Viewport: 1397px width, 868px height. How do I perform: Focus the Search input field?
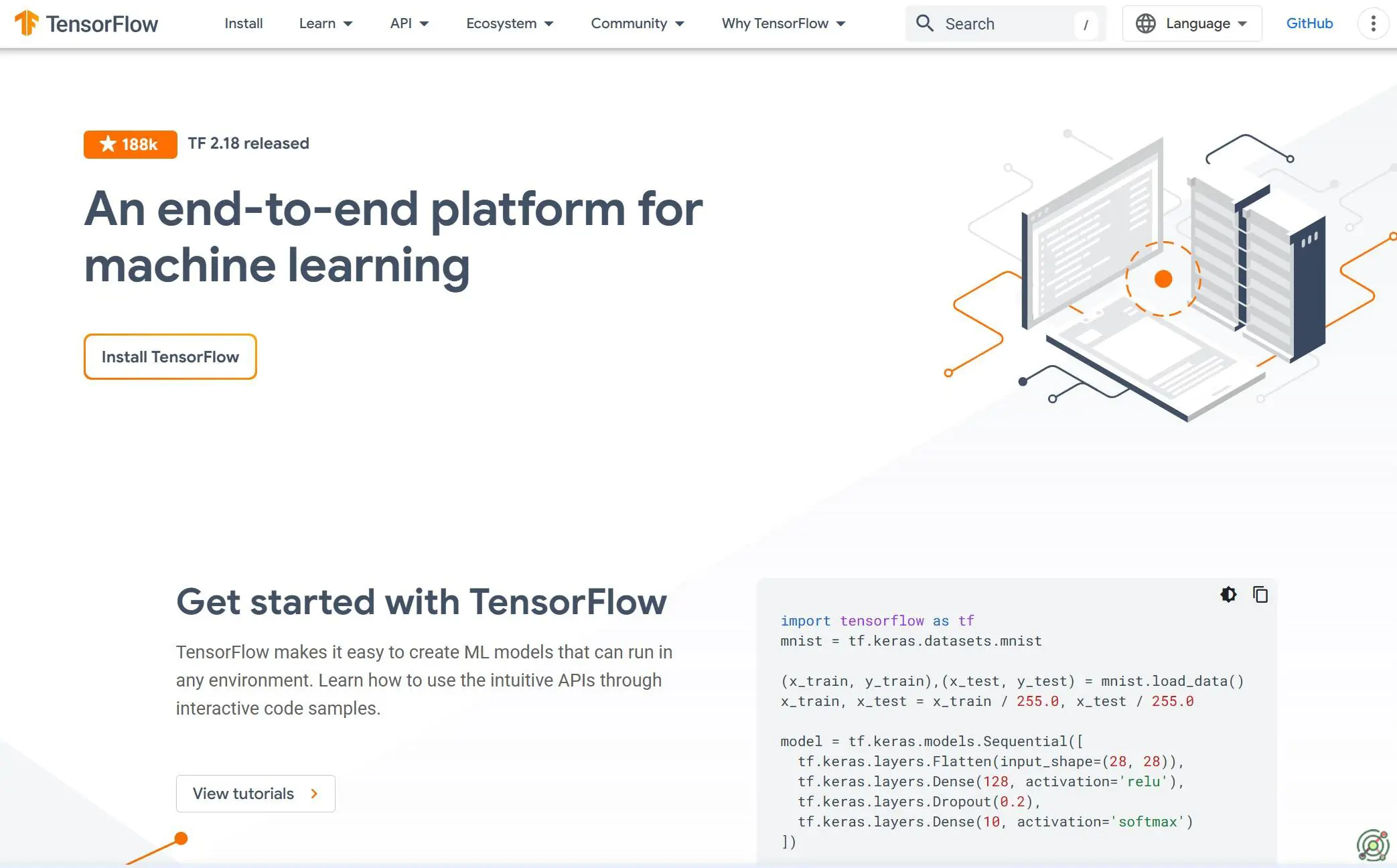[1005, 23]
